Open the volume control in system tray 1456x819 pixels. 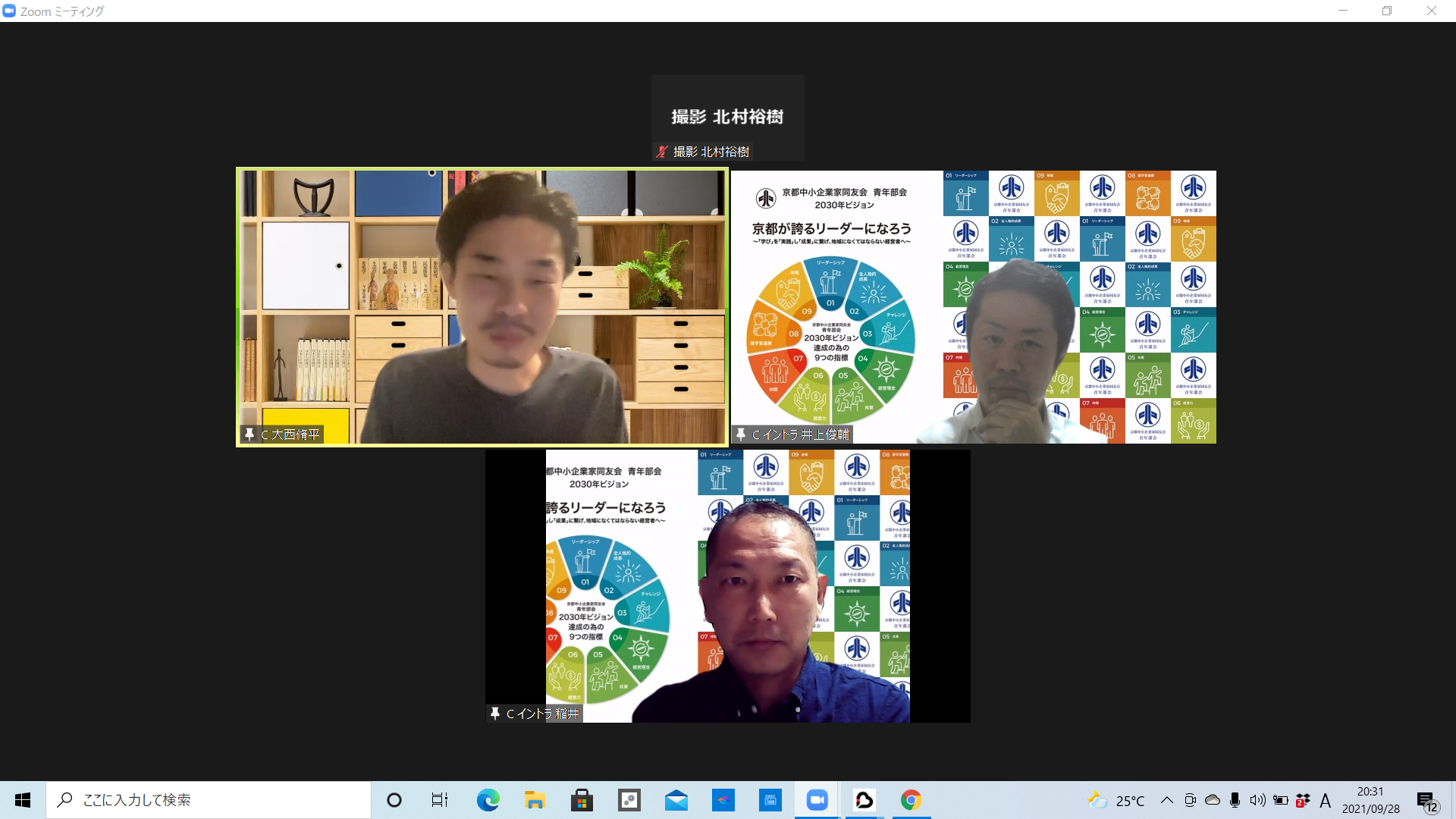(1257, 800)
